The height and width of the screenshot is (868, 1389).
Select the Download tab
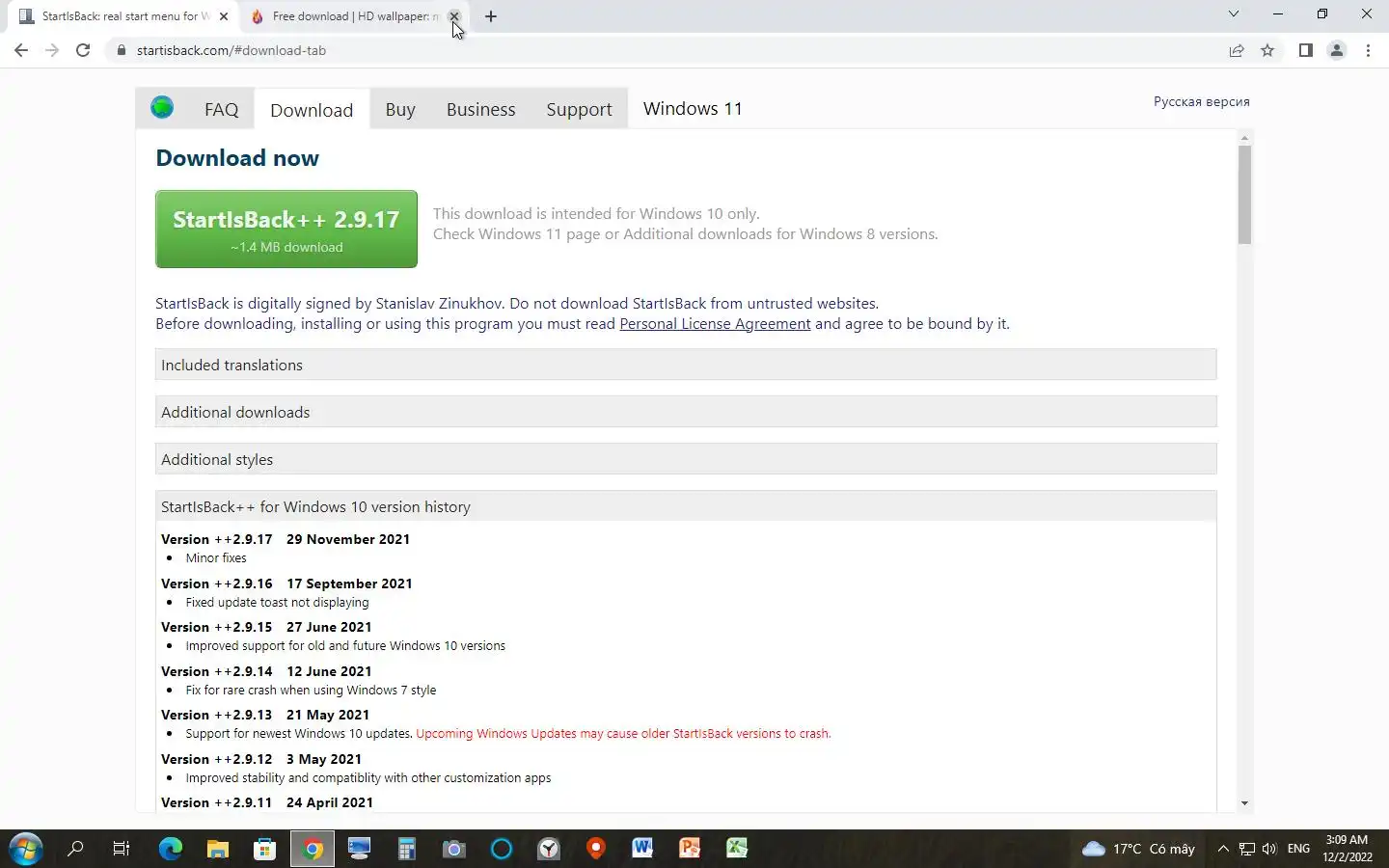point(312,110)
